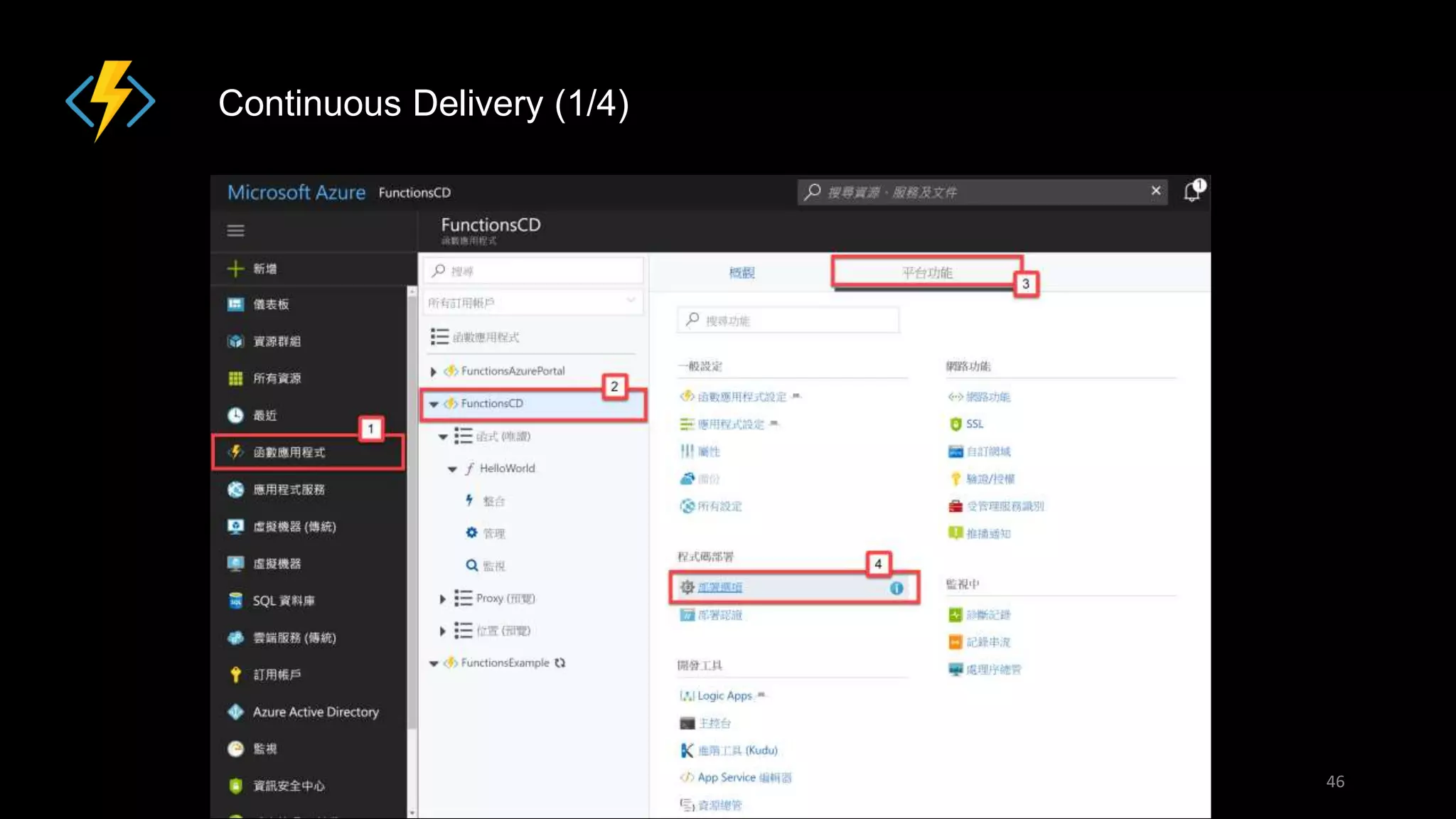Open 應用程式設定 application settings link

(x=730, y=424)
